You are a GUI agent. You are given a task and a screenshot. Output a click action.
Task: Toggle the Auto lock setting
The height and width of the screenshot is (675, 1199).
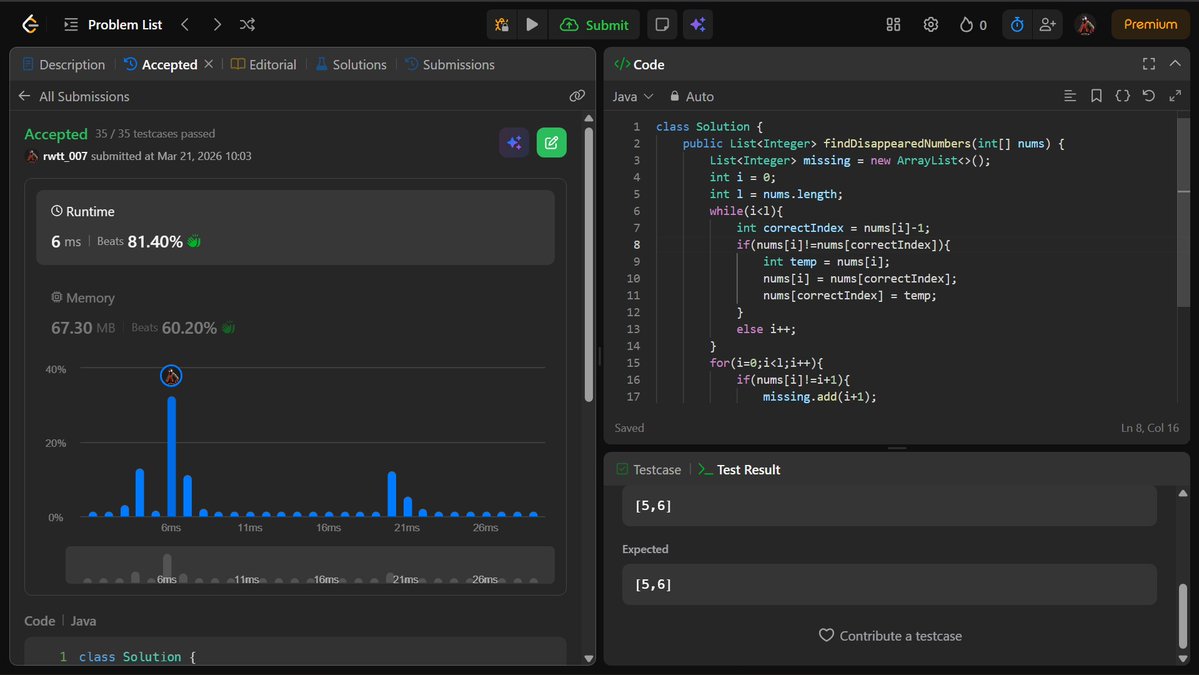click(x=691, y=96)
